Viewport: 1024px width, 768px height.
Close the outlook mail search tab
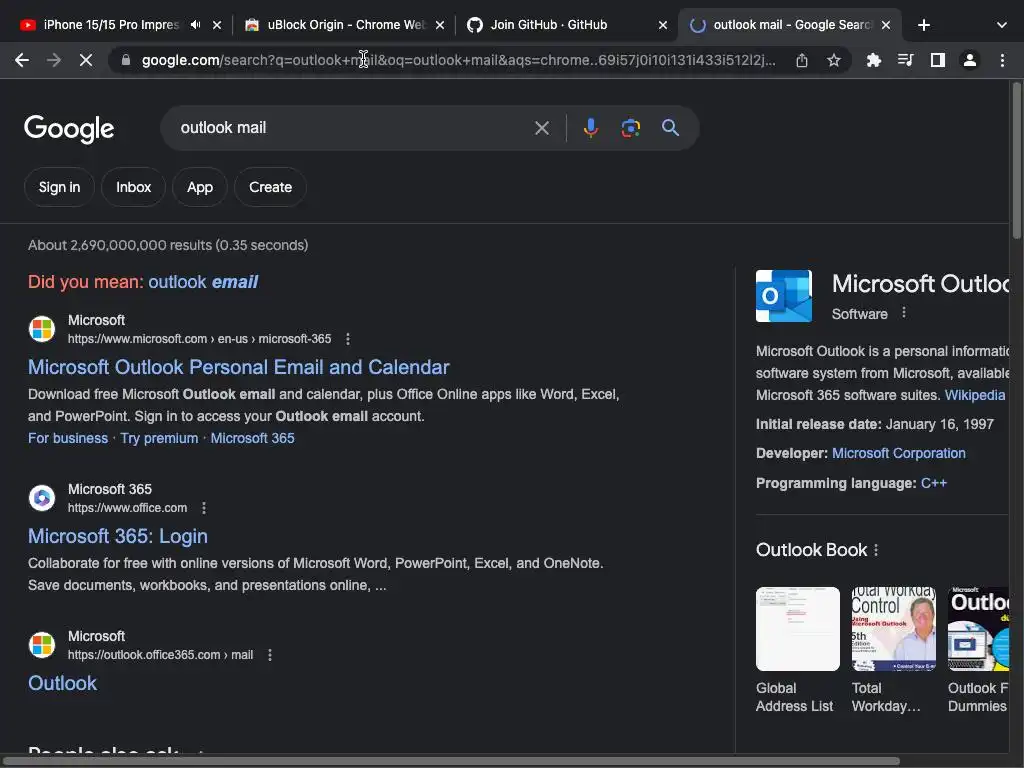[886, 25]
